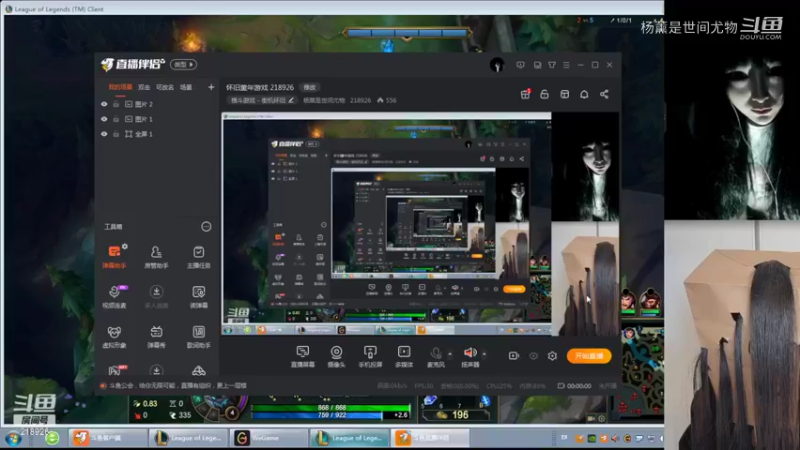Toggle lock on 图片 2 layer
This screenshot has width=800, height=450.
116,104
